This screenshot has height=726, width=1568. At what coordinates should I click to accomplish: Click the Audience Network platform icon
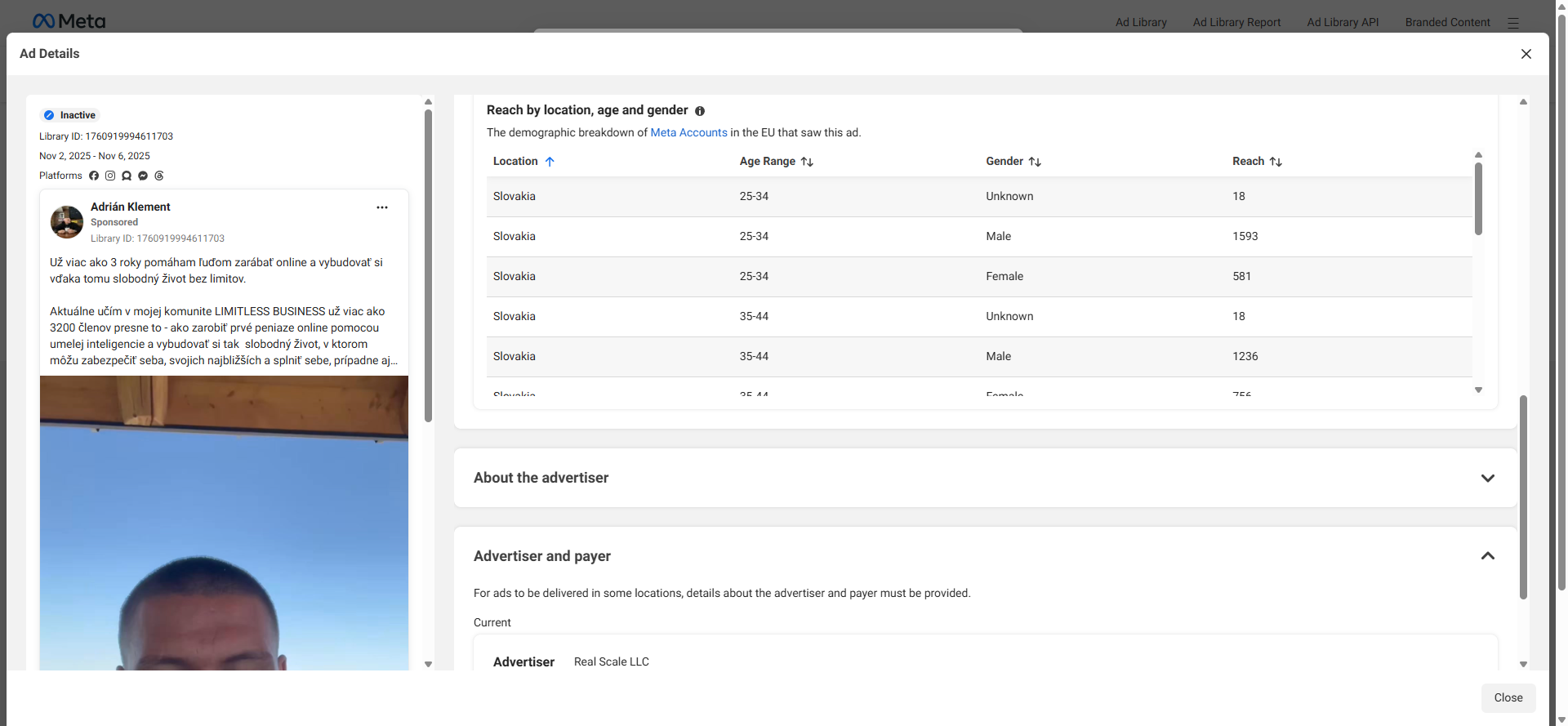(127, 176)
